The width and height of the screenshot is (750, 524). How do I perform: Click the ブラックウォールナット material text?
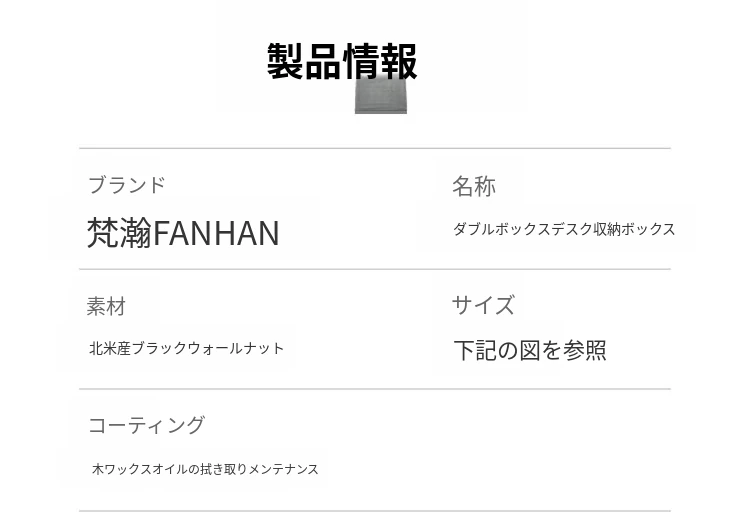pyautogui.click(x=208, y=348)
